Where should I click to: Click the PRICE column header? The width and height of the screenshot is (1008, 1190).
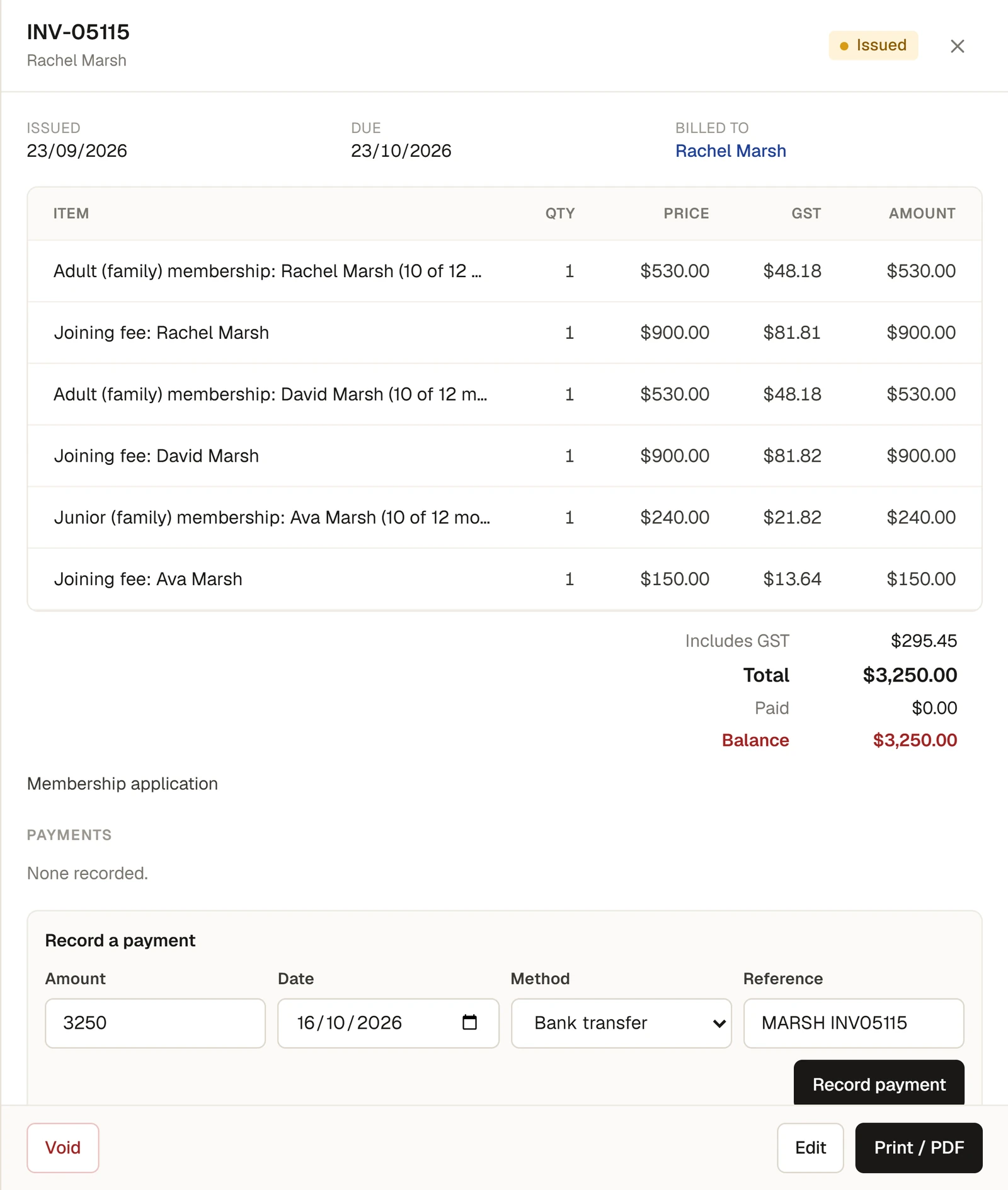coord(686,214)
